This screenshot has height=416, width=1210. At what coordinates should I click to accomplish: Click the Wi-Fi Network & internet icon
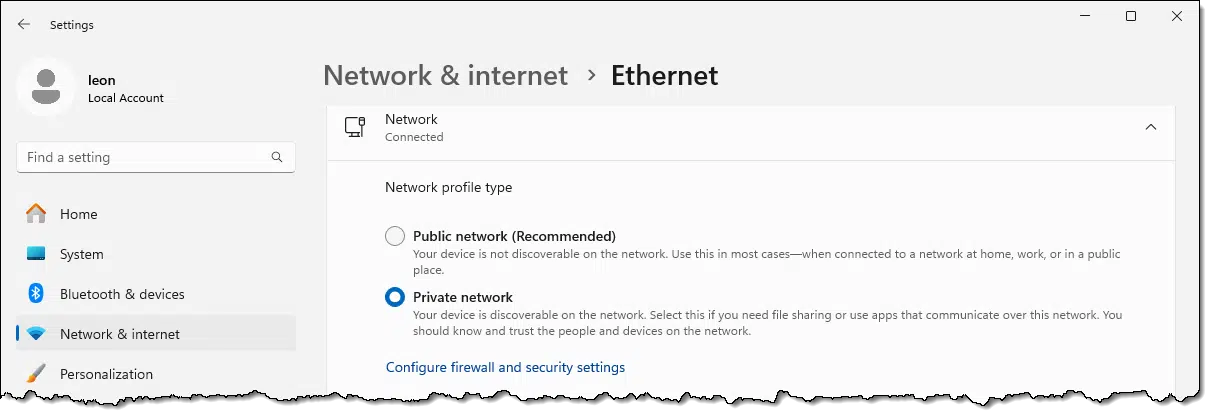coord(36,334)
